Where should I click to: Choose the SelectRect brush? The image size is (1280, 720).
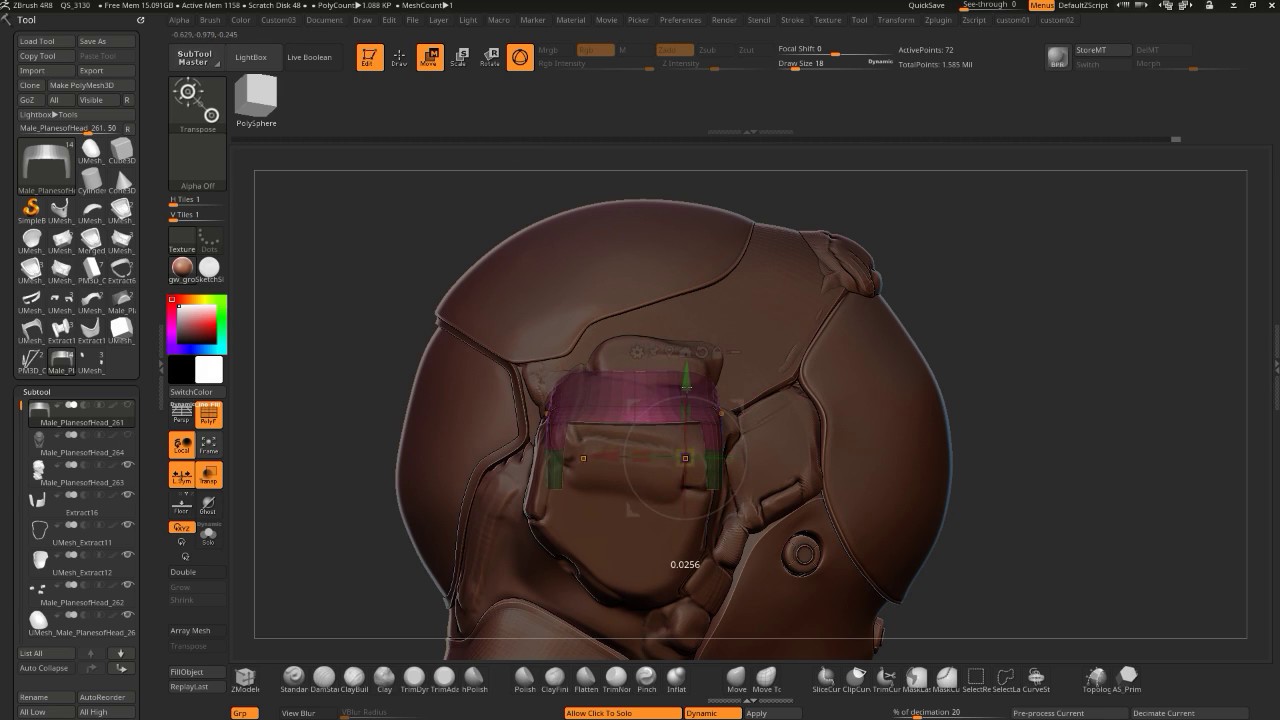[976, 679]
